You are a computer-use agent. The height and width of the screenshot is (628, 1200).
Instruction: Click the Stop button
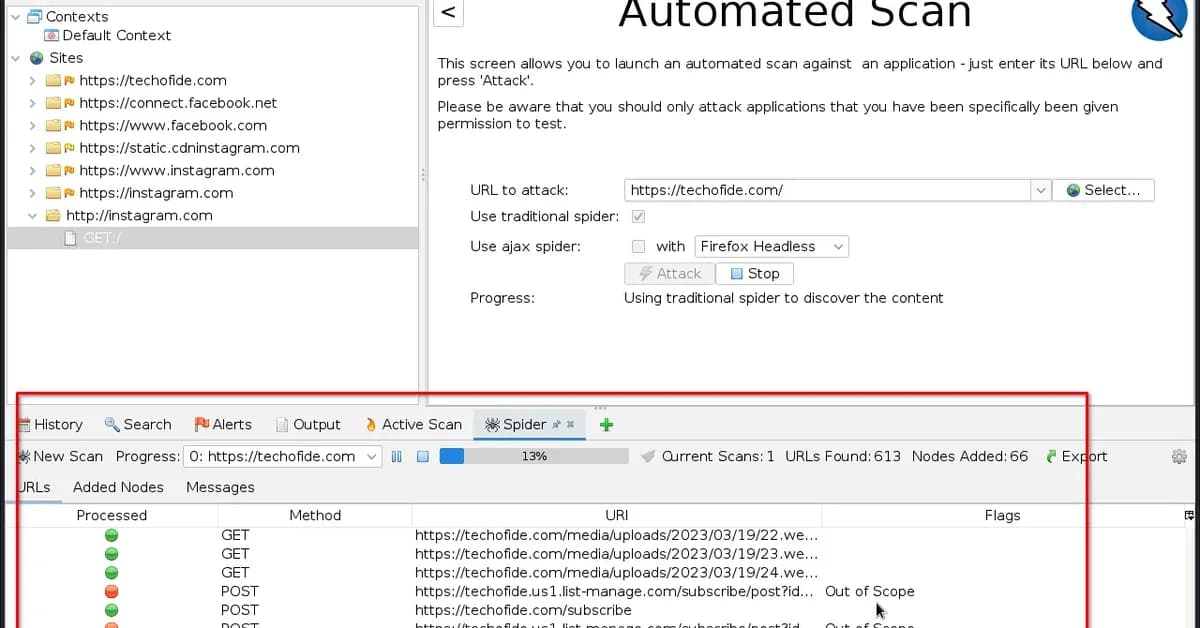coord(755,274)
